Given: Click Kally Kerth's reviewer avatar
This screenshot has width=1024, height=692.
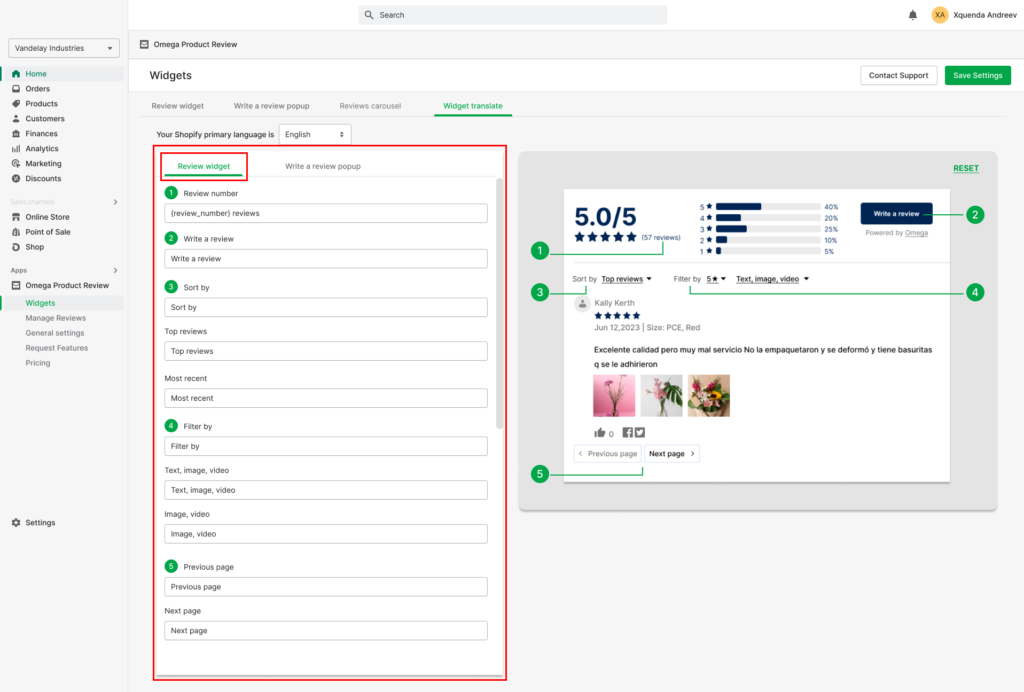Looking at the screenshot, I should [583, 304].
